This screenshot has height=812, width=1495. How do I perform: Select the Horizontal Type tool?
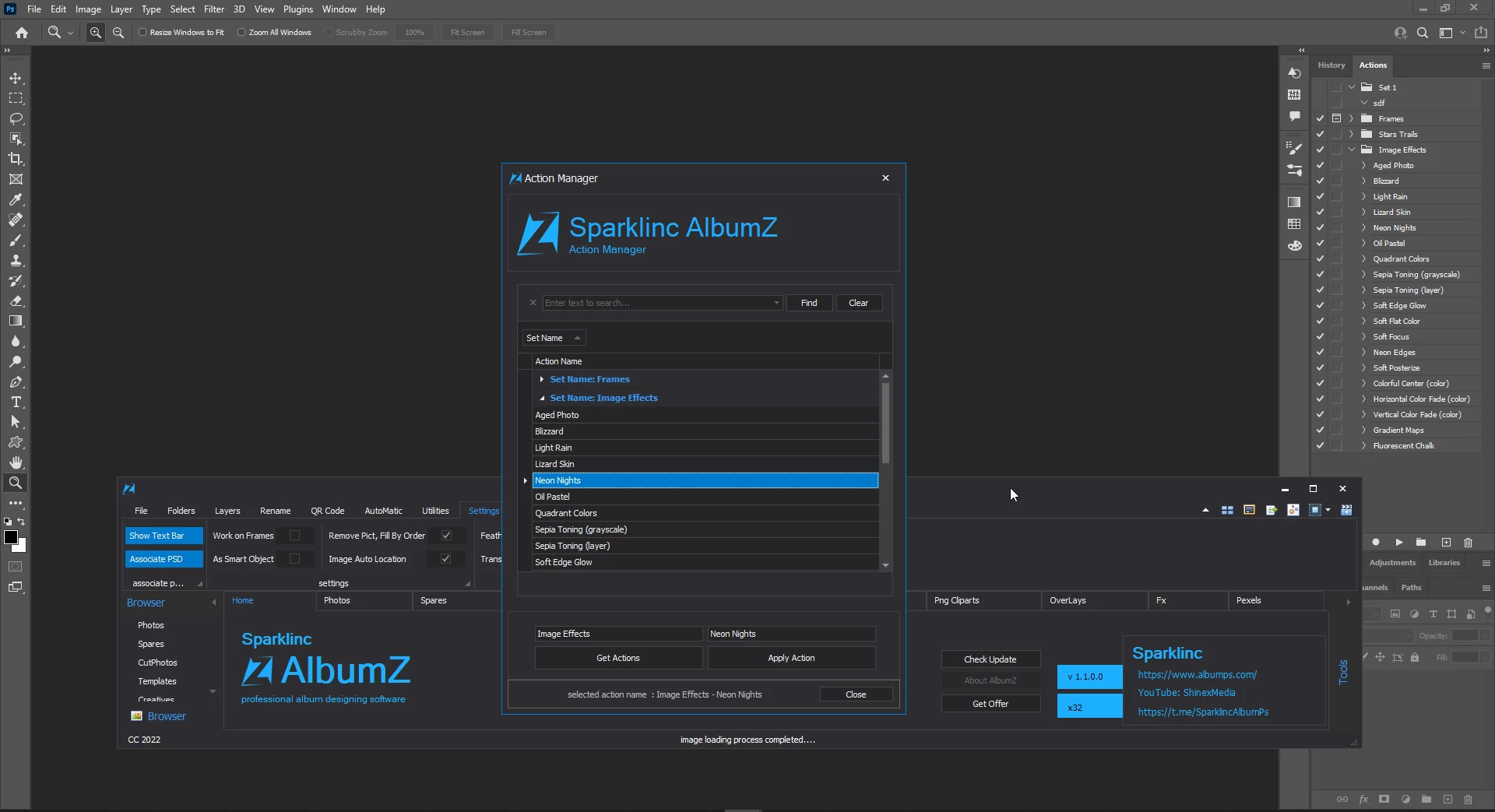[x=16, y=402]
